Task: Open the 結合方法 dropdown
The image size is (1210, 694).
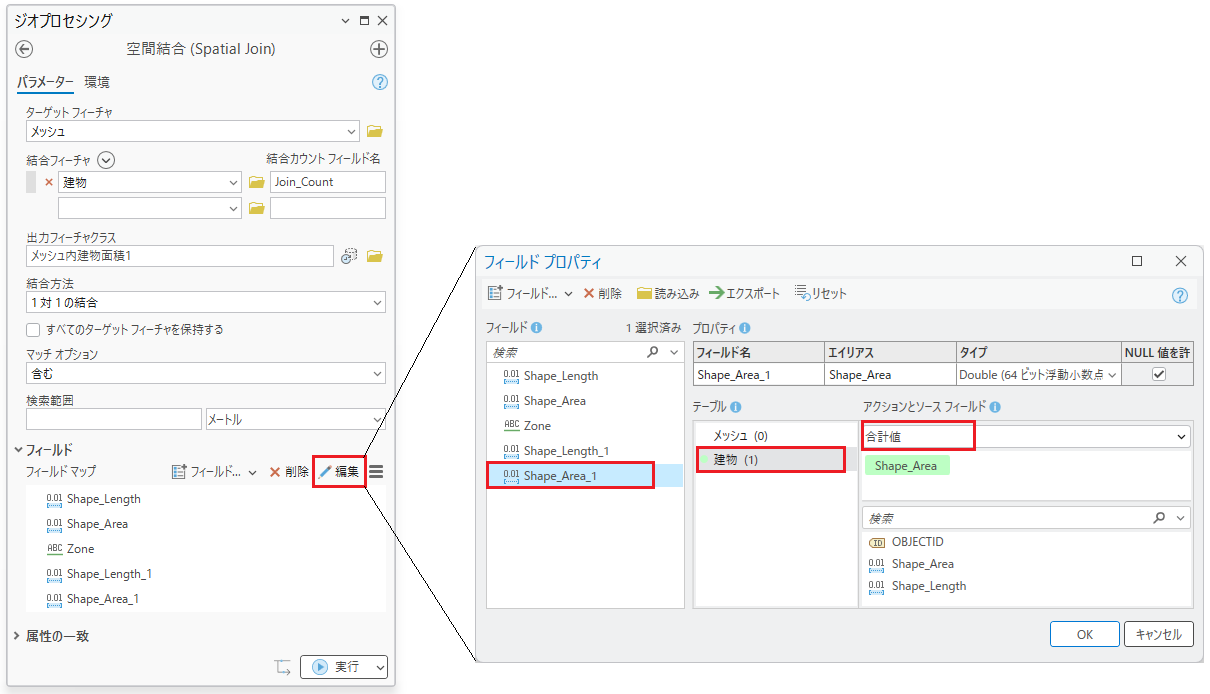Action: [205, 302]
